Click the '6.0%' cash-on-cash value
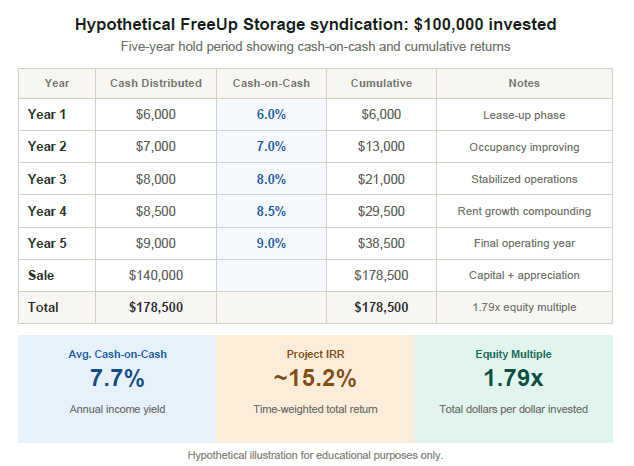 click(x=271, y=114)
